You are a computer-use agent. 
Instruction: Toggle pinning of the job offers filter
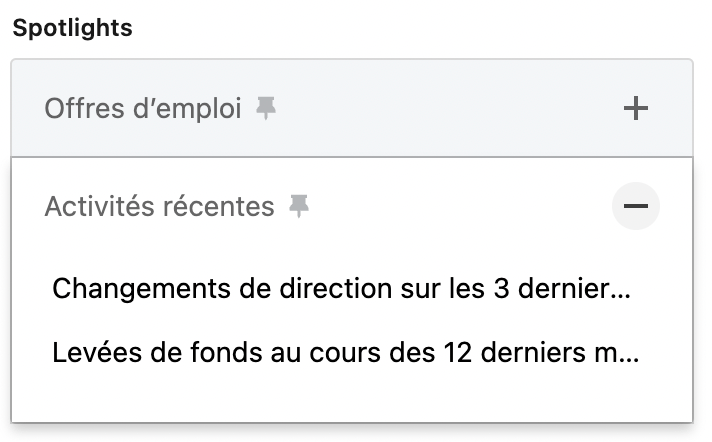[x=266, y=108]
